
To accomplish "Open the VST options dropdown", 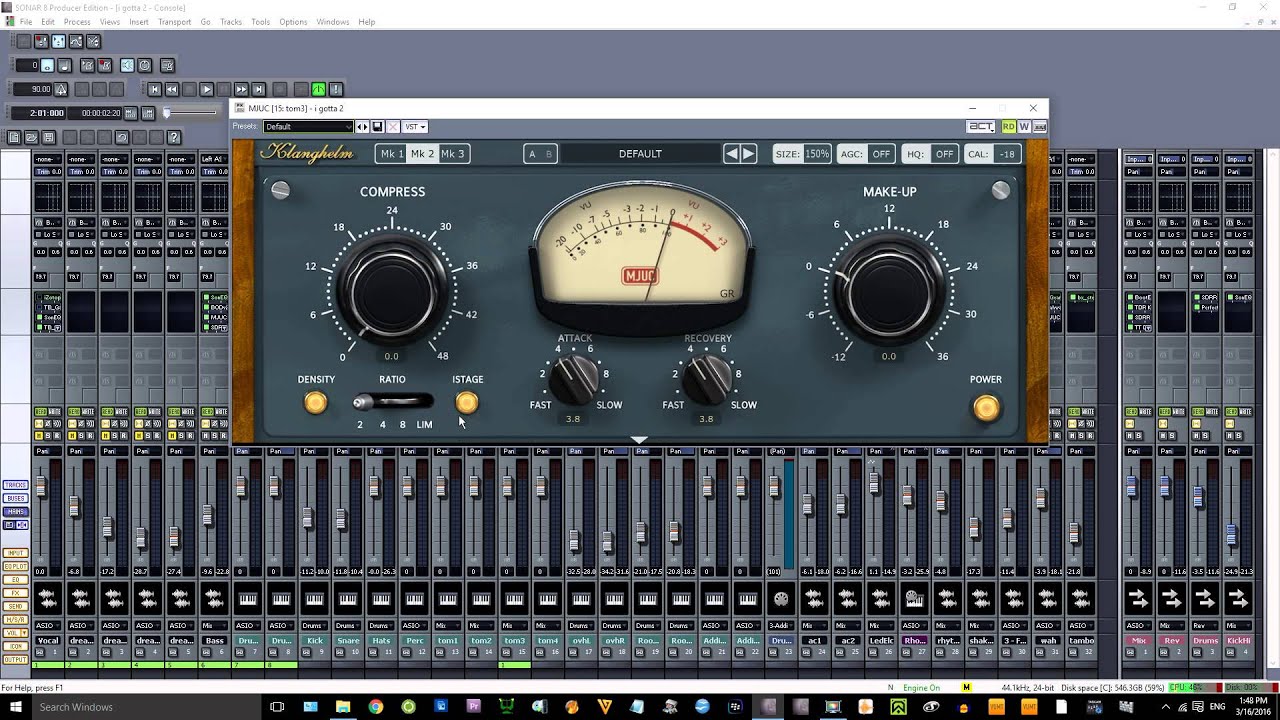I will tap(416, 127).
